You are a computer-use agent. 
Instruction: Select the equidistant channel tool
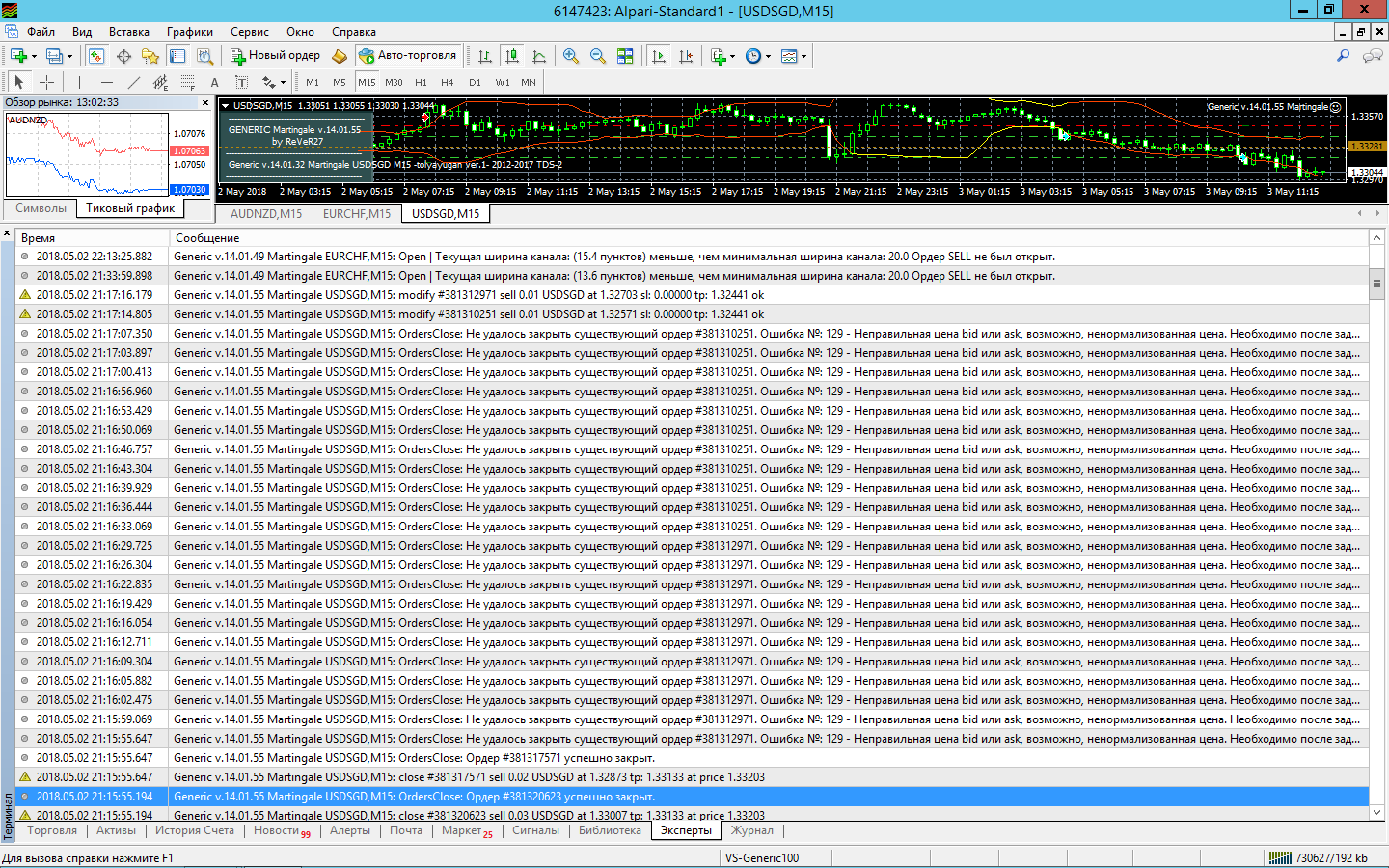coord(160,83)
